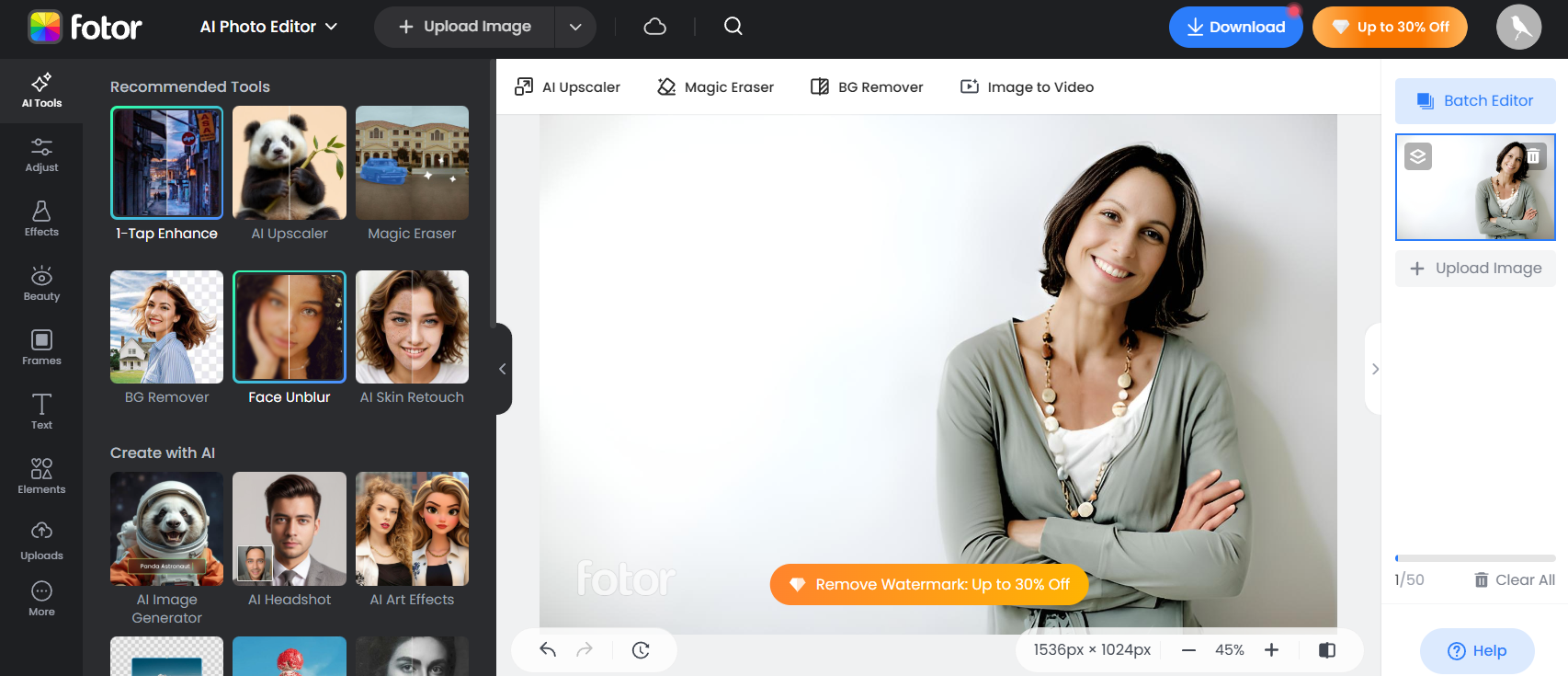Clear All batch images
This screenshot has width=1568, height=676.
coord(1515,580)
